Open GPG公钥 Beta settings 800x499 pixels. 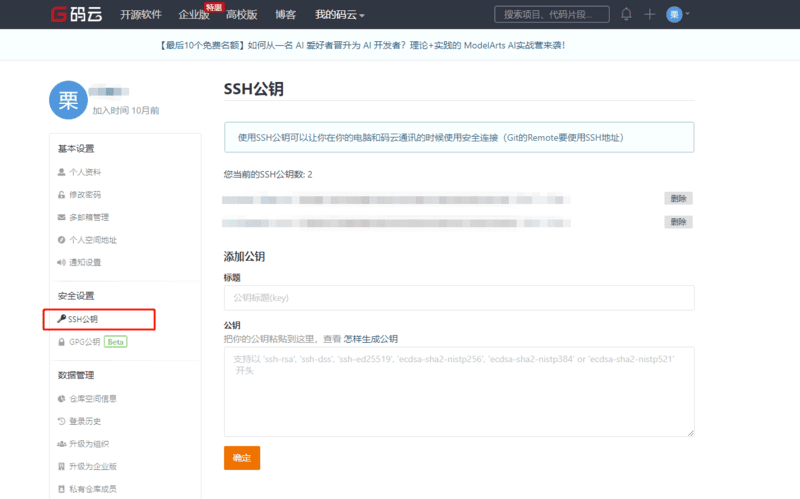coord(92,342)
